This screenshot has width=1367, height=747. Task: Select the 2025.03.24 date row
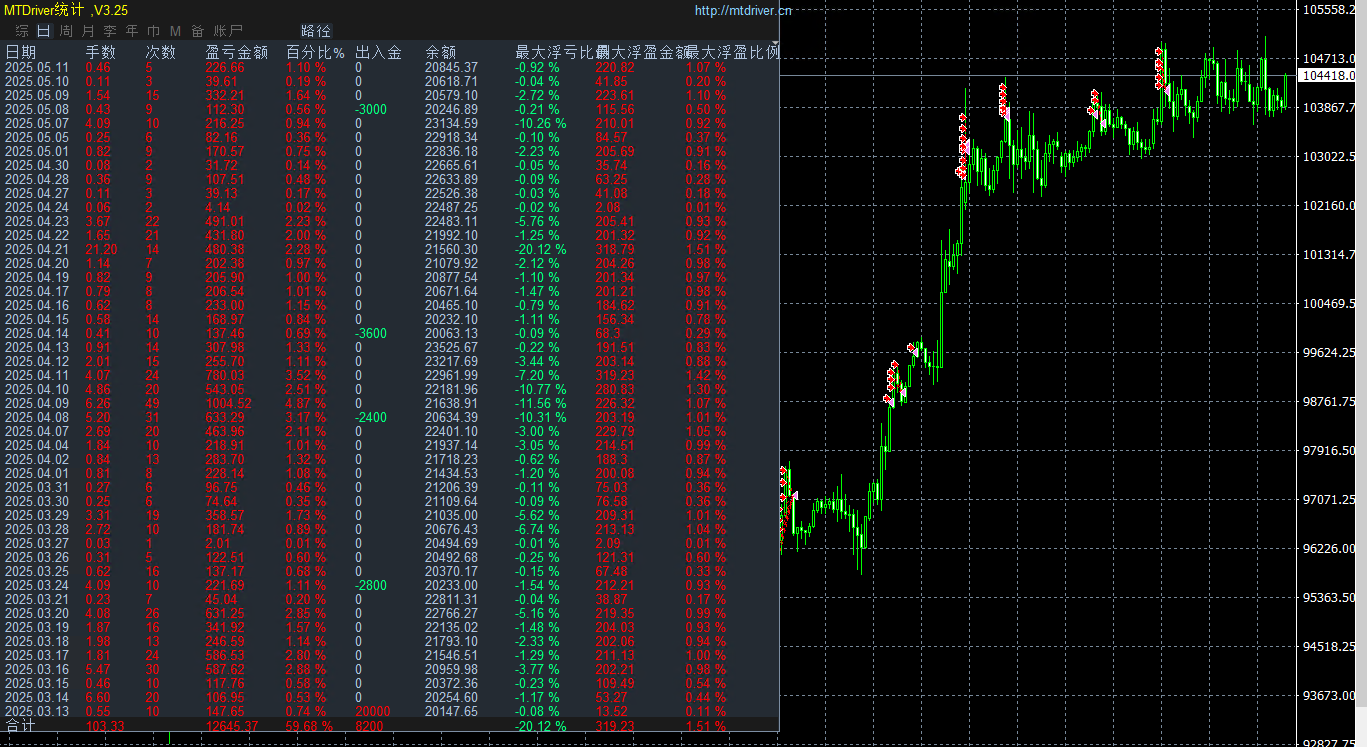click(x=37, y=585)
